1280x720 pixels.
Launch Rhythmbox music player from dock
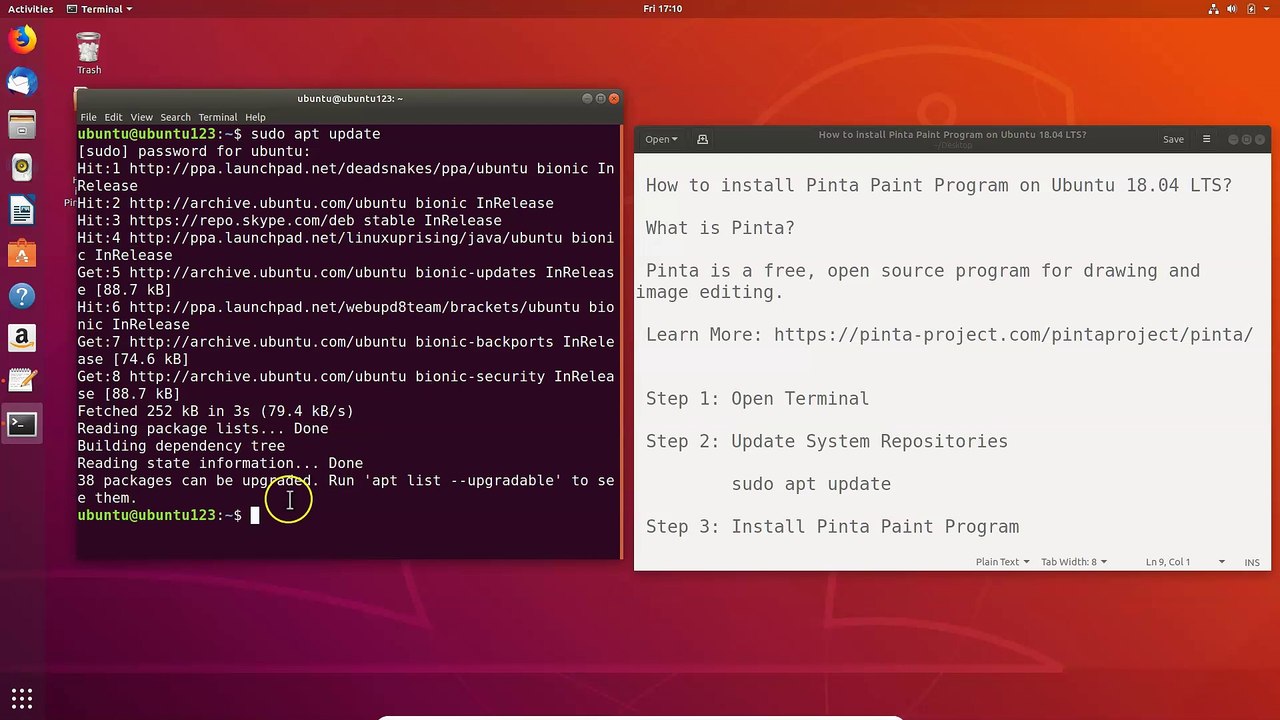22,168
